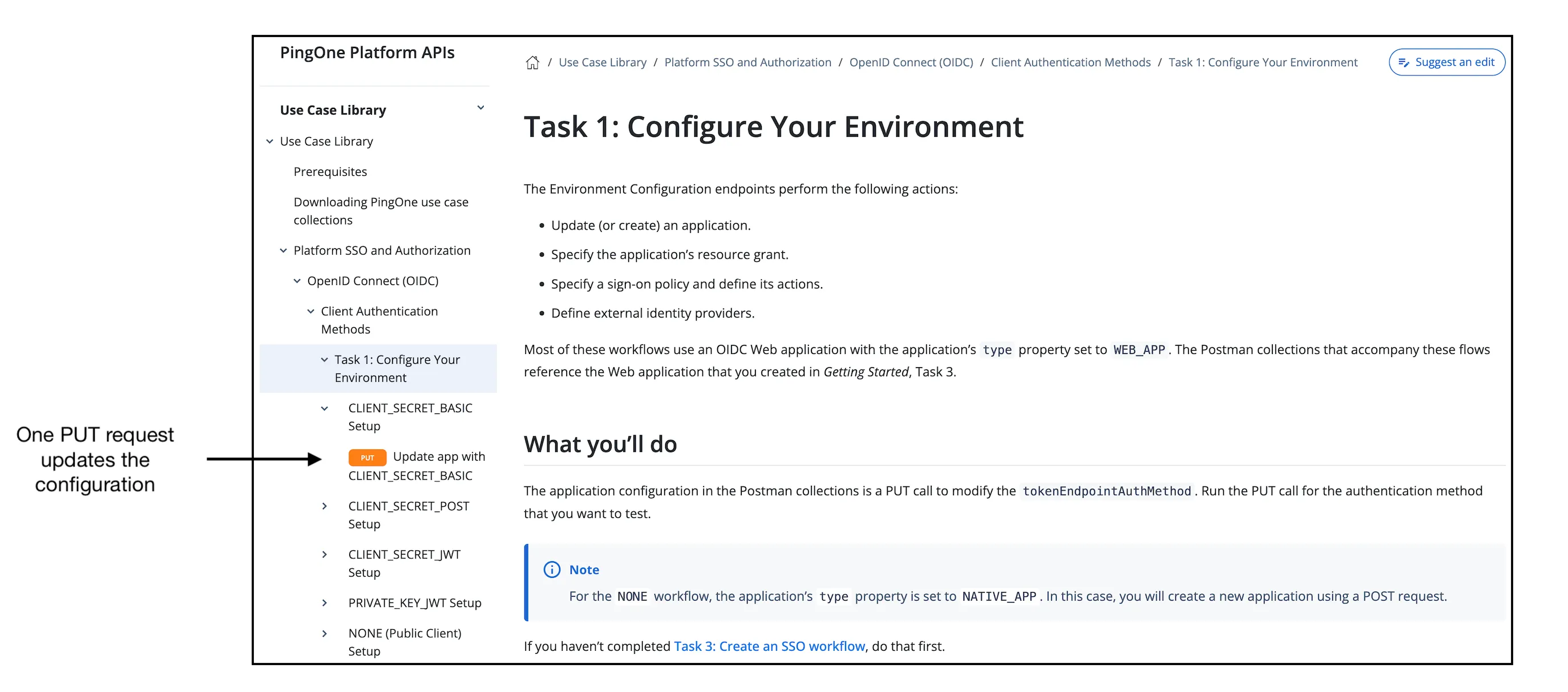Click Task 1: Configure Your Environment breadcrumb
1568x692 pixels.
click(x=1262, y=62)
